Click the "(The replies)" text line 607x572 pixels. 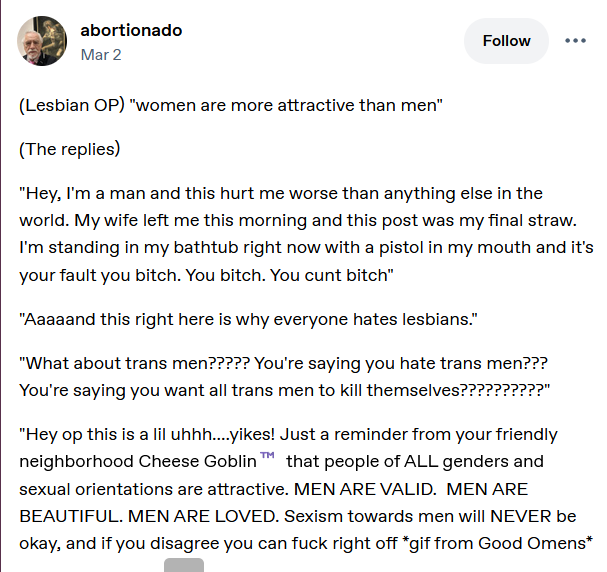[x=70, y=149]
